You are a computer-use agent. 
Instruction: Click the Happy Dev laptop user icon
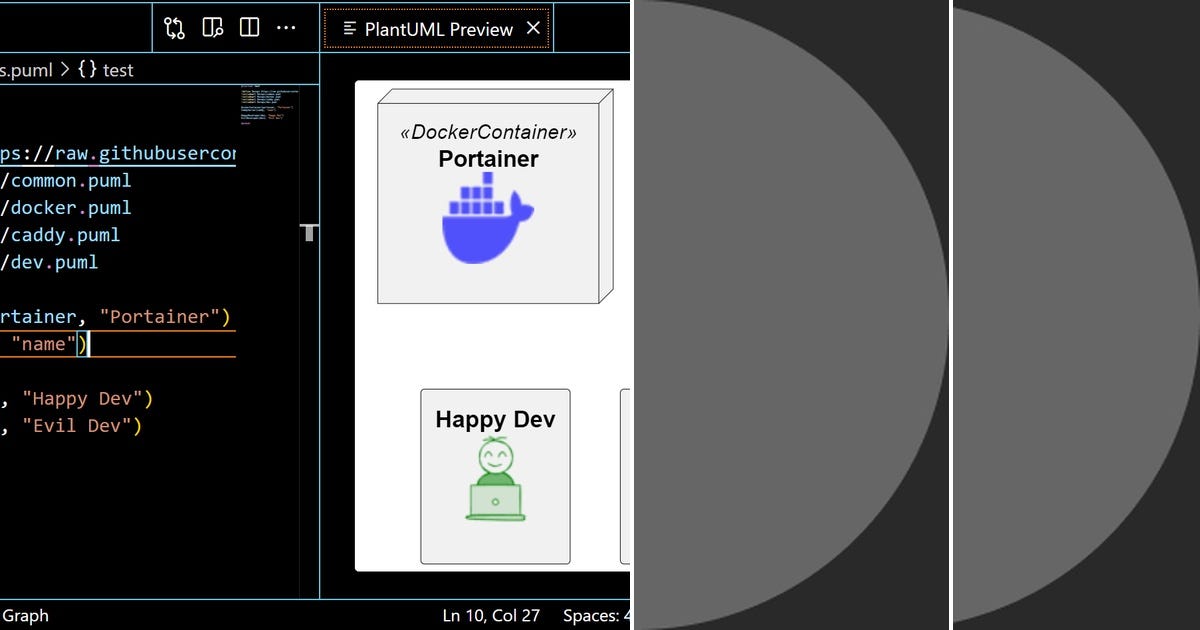point(495,480)
